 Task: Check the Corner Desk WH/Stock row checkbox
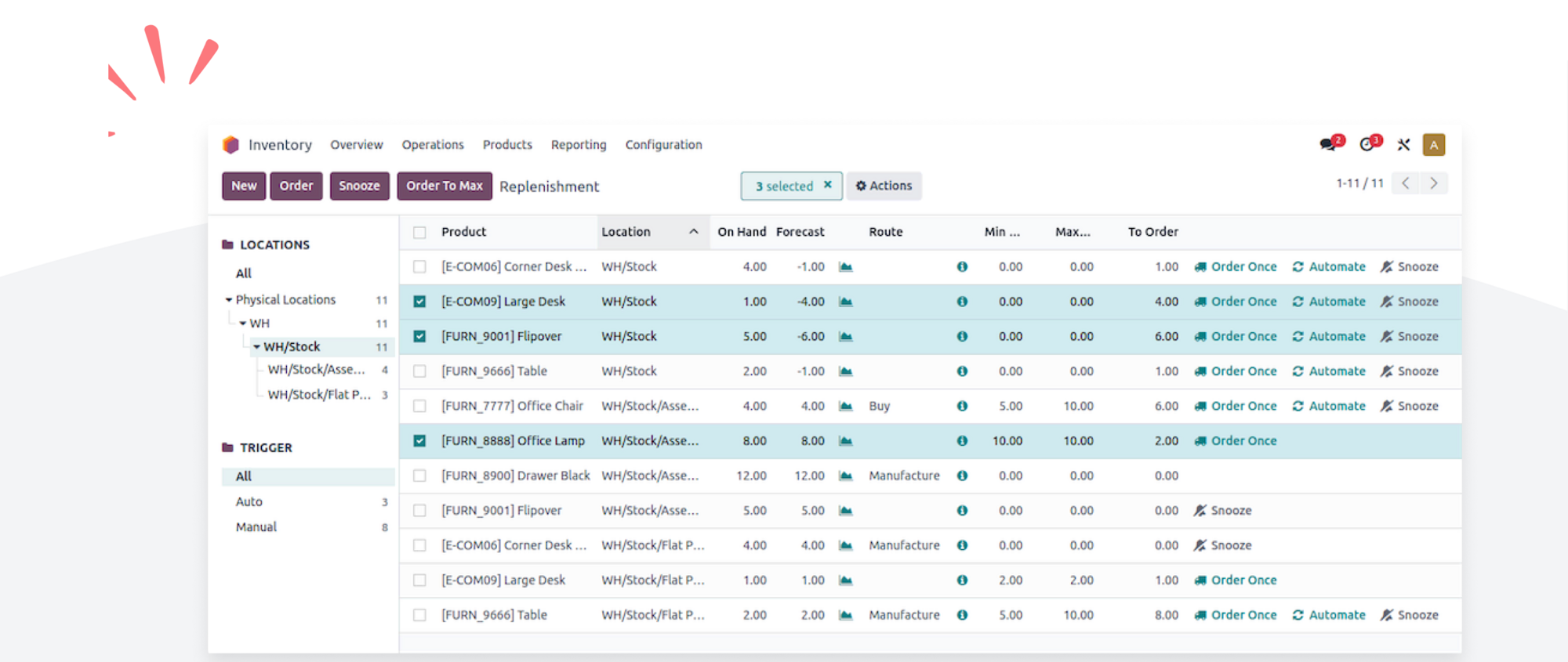pyautogui.click(x=420, y=267)
